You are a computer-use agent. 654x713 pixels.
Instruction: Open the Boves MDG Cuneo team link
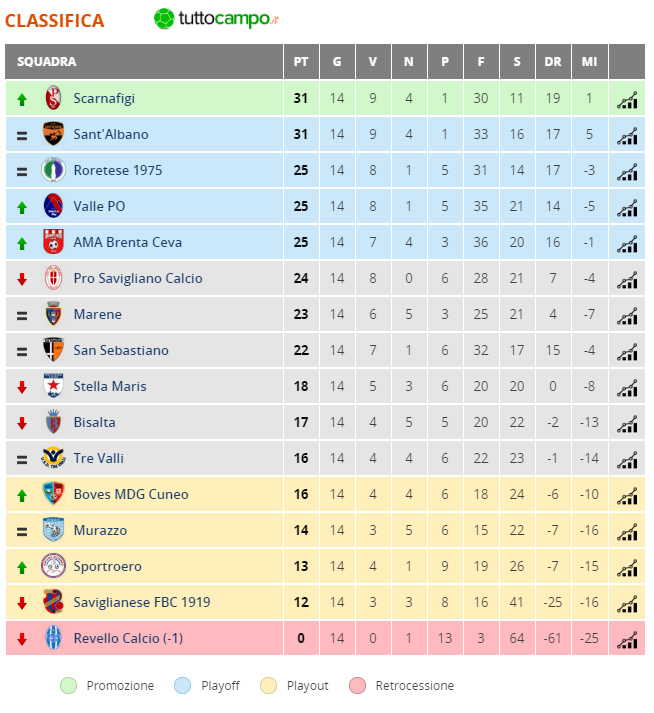[131, 494]
